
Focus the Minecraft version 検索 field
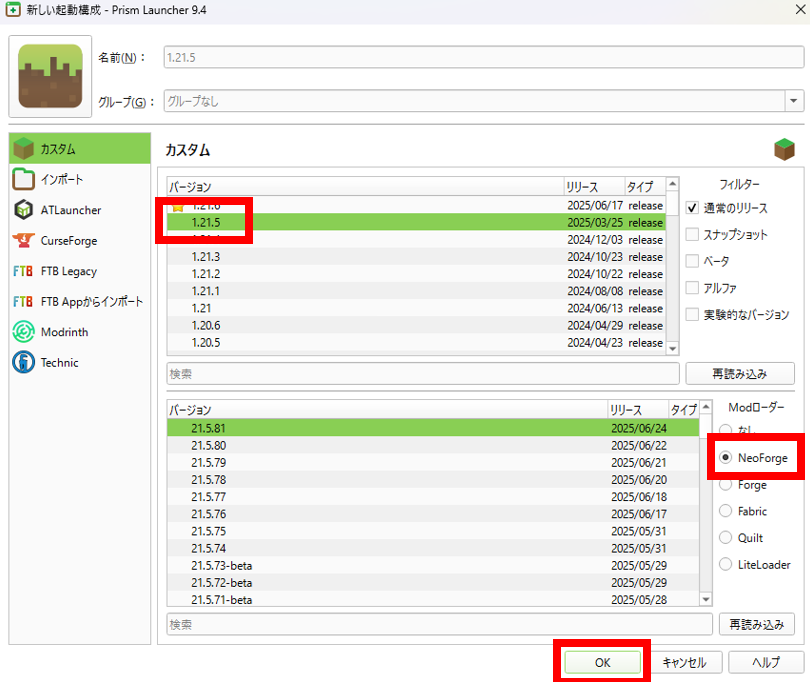pyautogui.click(x=423, y=374)
